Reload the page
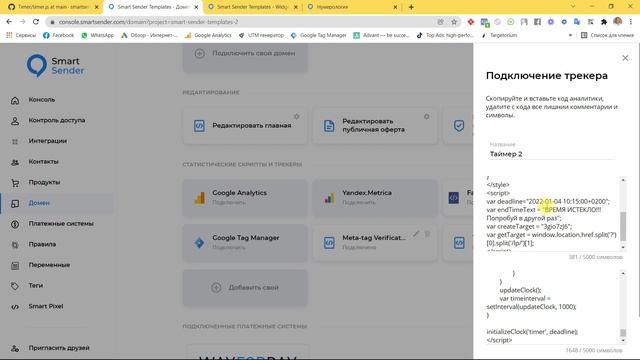This screenshot has width=640, height=360. click(x=36, y=22)
